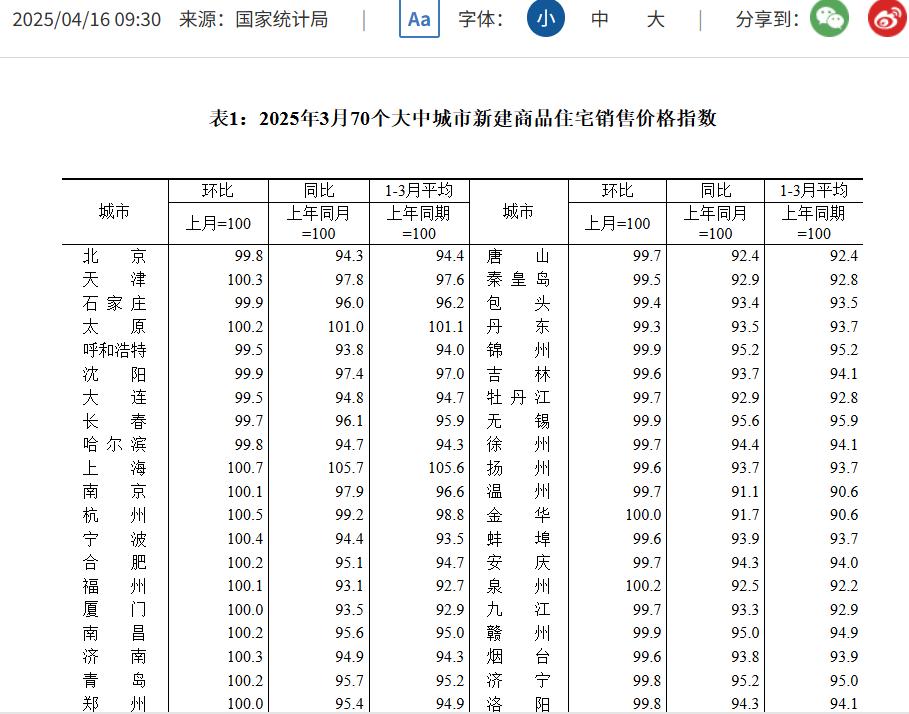Select the city cell 哈尔滨
Viewport: 909px width, 714px height.
[x=114, y=445]
